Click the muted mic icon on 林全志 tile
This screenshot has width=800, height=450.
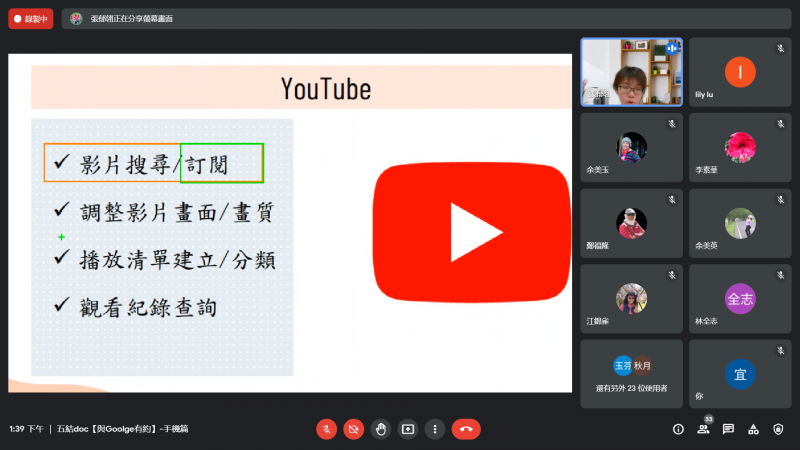781,275
